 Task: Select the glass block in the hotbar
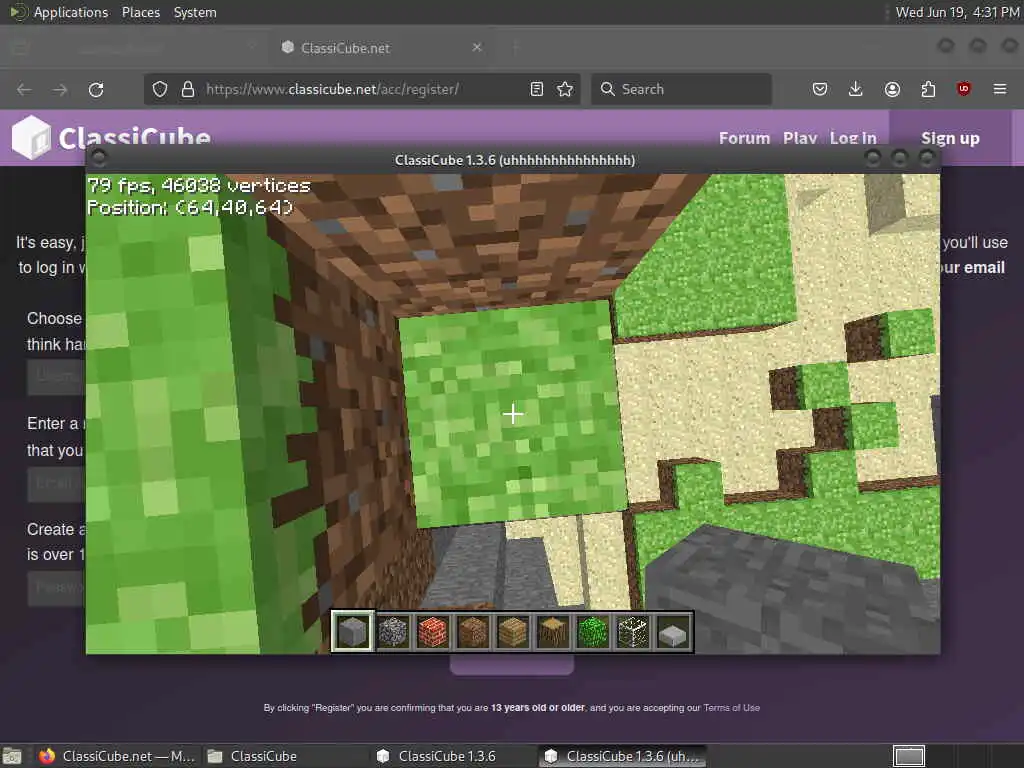point(633,632)
